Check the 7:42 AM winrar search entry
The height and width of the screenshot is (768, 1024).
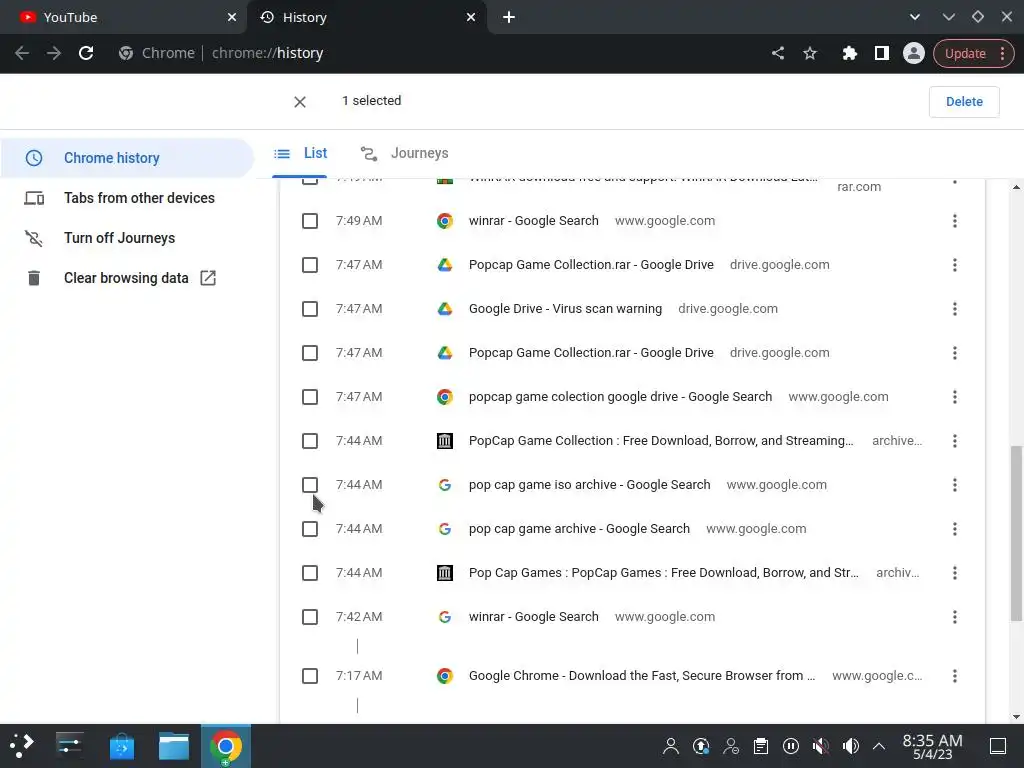[310, 617]
